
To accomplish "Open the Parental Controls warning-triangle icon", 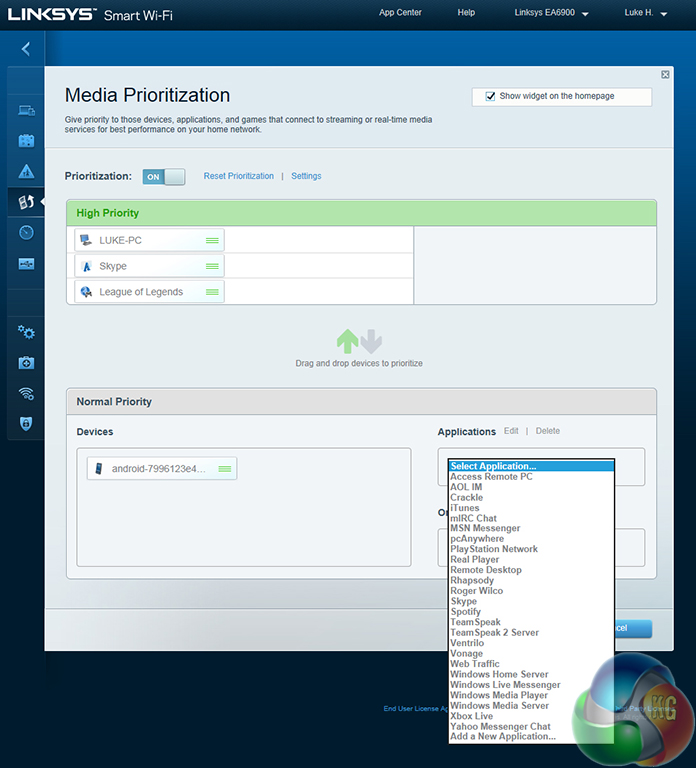I will pos(26,171).
